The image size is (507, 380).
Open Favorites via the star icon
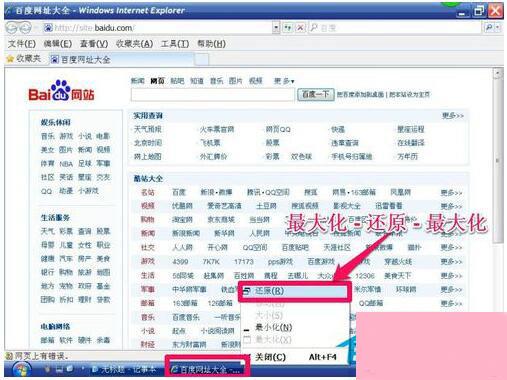click(10, 59)
